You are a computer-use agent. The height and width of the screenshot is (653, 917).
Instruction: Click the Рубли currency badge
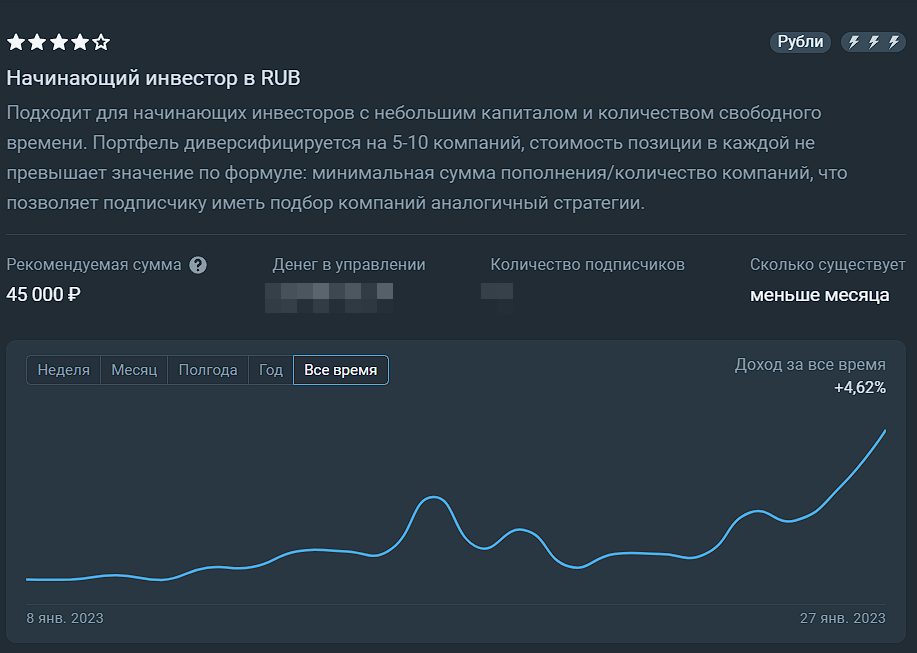click(800, 42)
